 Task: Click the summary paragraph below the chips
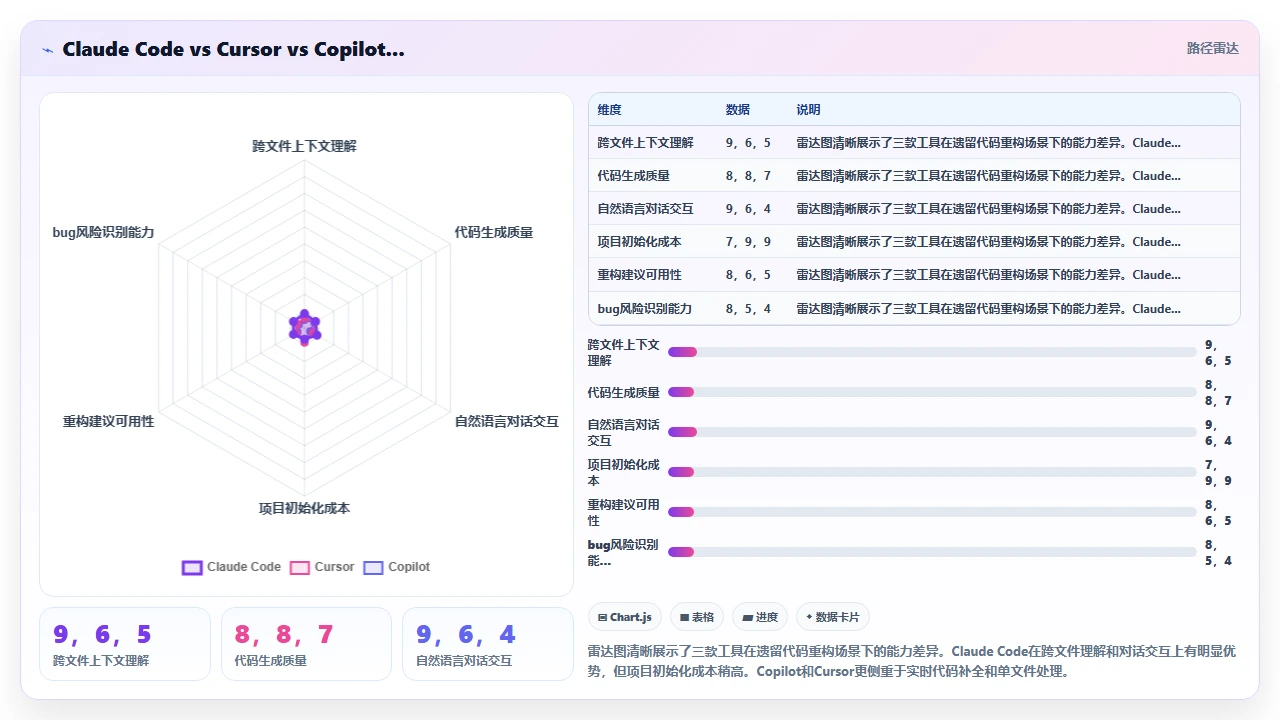tap(912, 661)
